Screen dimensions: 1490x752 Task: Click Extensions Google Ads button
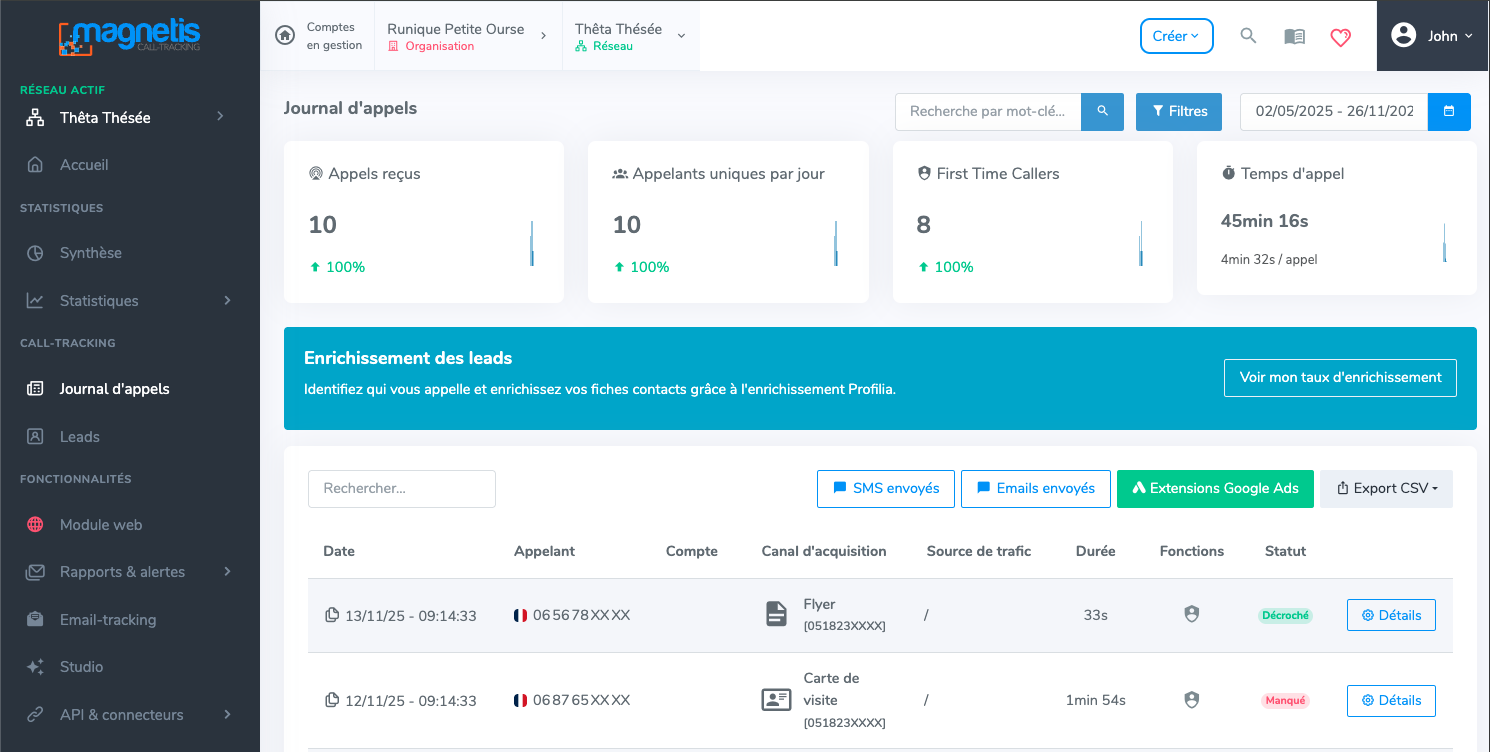[1214, 489]
